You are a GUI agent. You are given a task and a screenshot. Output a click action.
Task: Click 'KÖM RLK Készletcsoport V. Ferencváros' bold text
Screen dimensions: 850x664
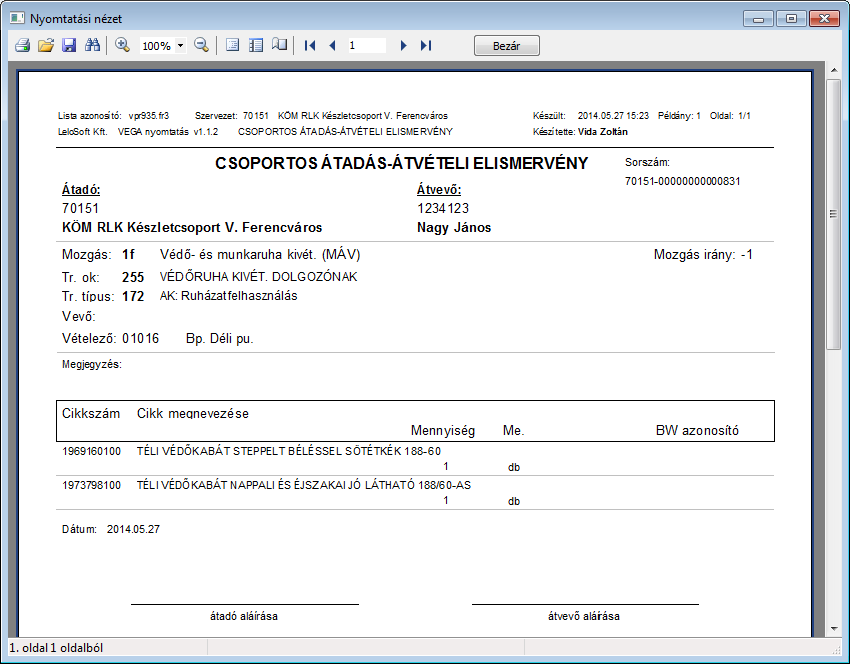[192, 227]
